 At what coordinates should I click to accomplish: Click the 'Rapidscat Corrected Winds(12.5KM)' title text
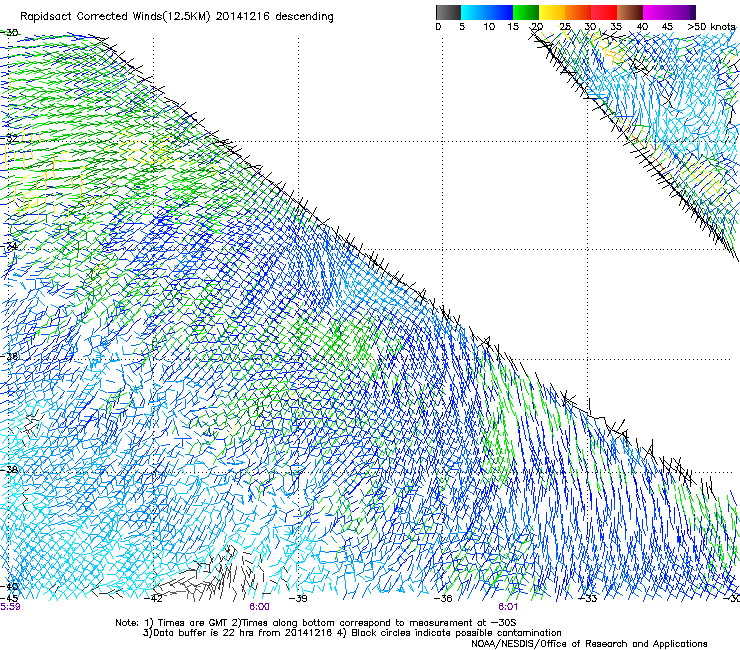pyautogui.click(x=116, y=17)
